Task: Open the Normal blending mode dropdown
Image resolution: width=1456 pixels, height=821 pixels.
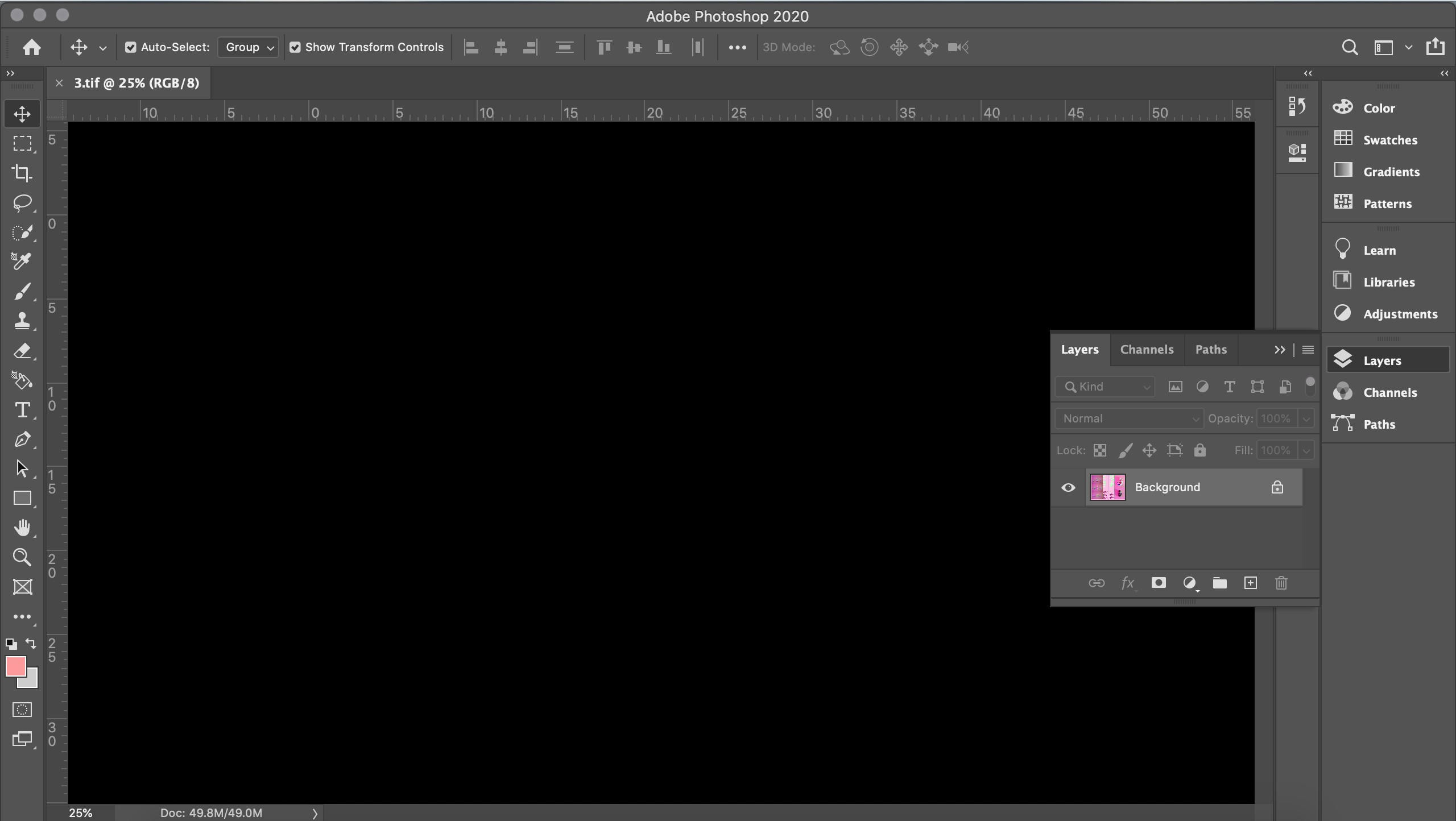Action: click(x=1128, y=418)
